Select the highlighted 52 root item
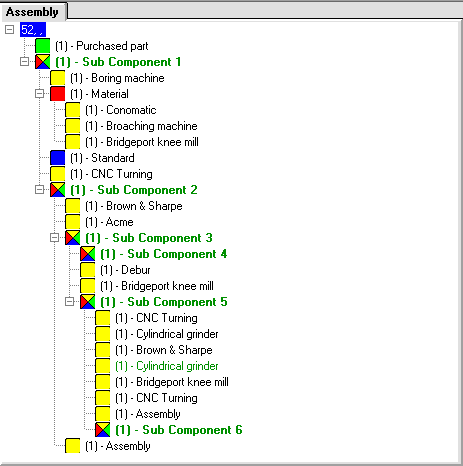This screenshot has height=466, width=463. point(33,30)
